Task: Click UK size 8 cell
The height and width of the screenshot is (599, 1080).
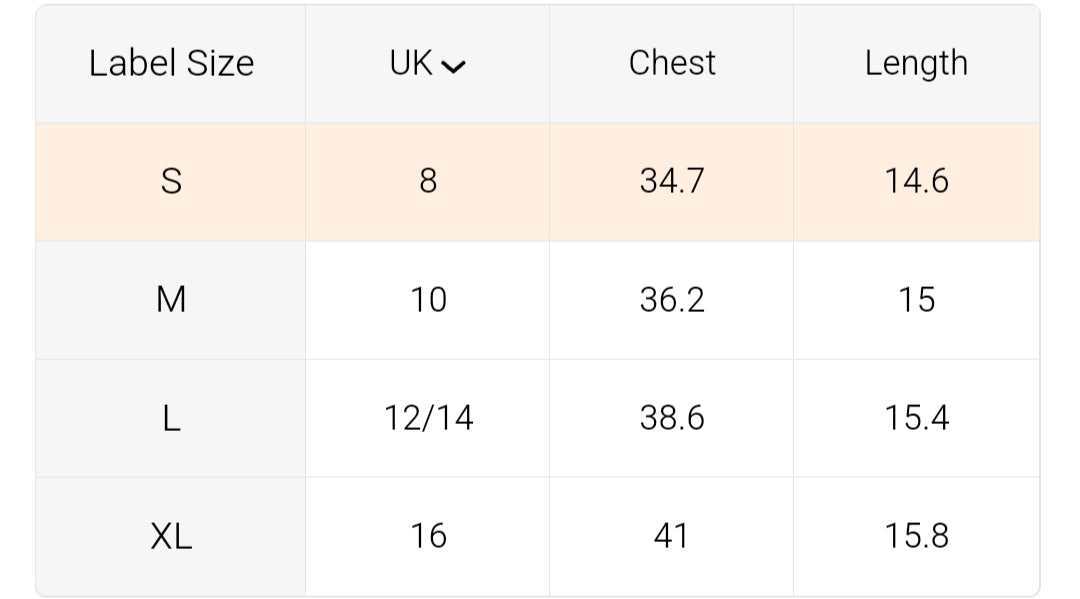Action: tap(428, 181)
